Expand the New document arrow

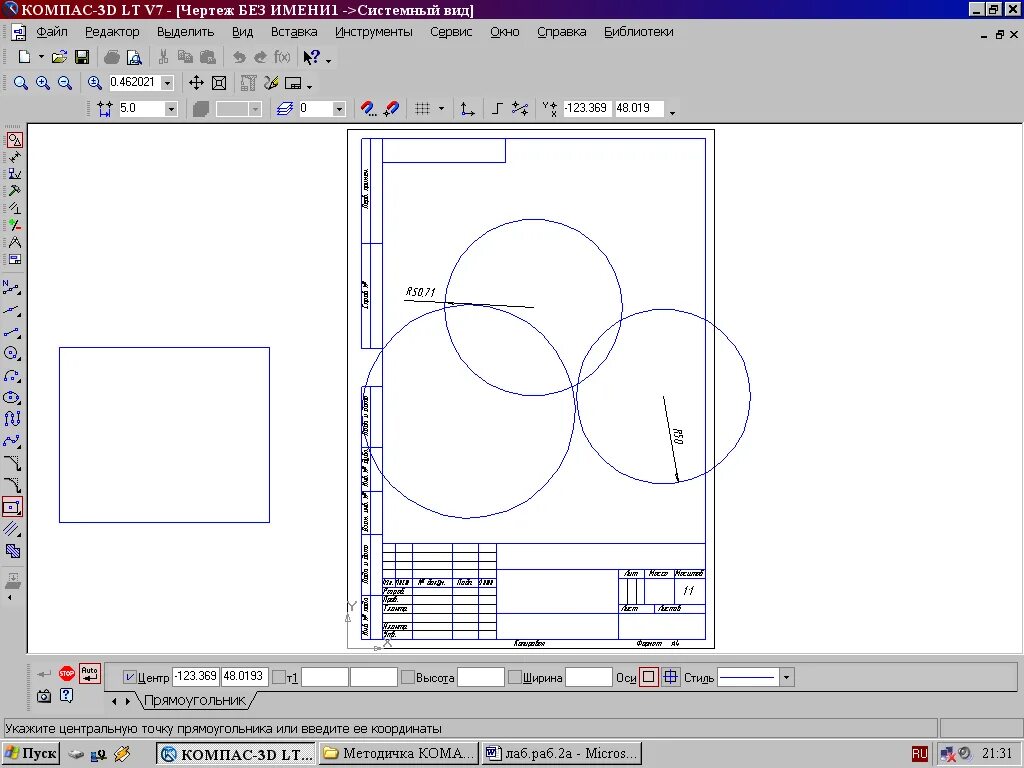coord(40,57)
